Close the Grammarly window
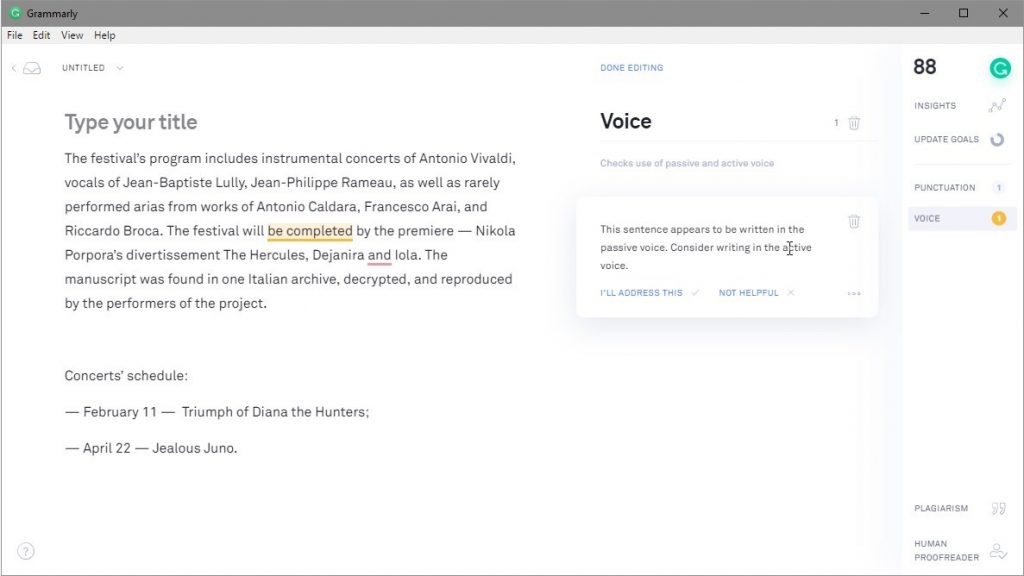The image size is (1024, 576). (x=1003, y=13)
